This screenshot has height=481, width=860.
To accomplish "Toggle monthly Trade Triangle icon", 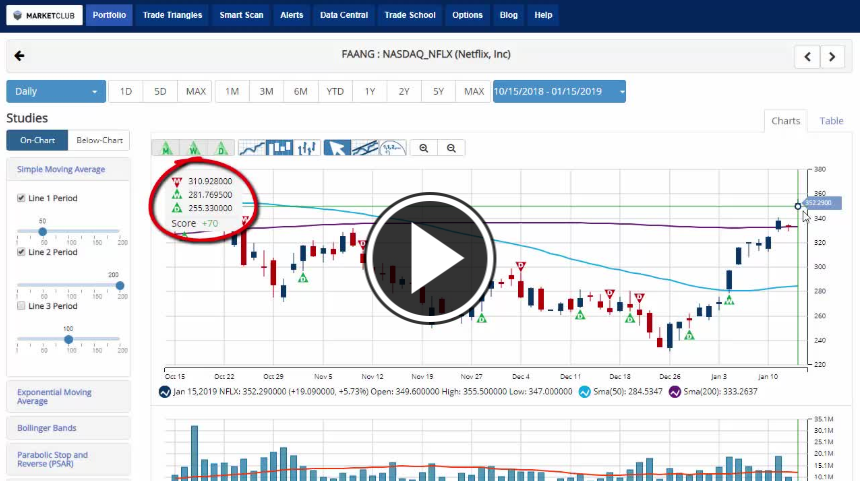I will [x=166, y=148].
